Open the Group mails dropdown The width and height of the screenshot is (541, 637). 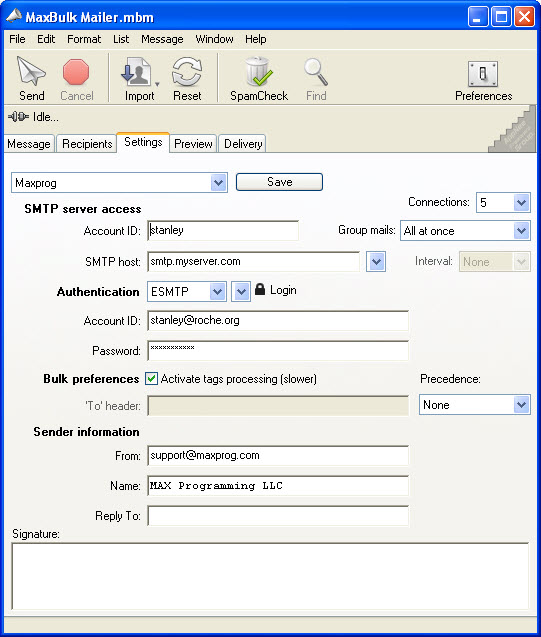click(x=522, y=231)
